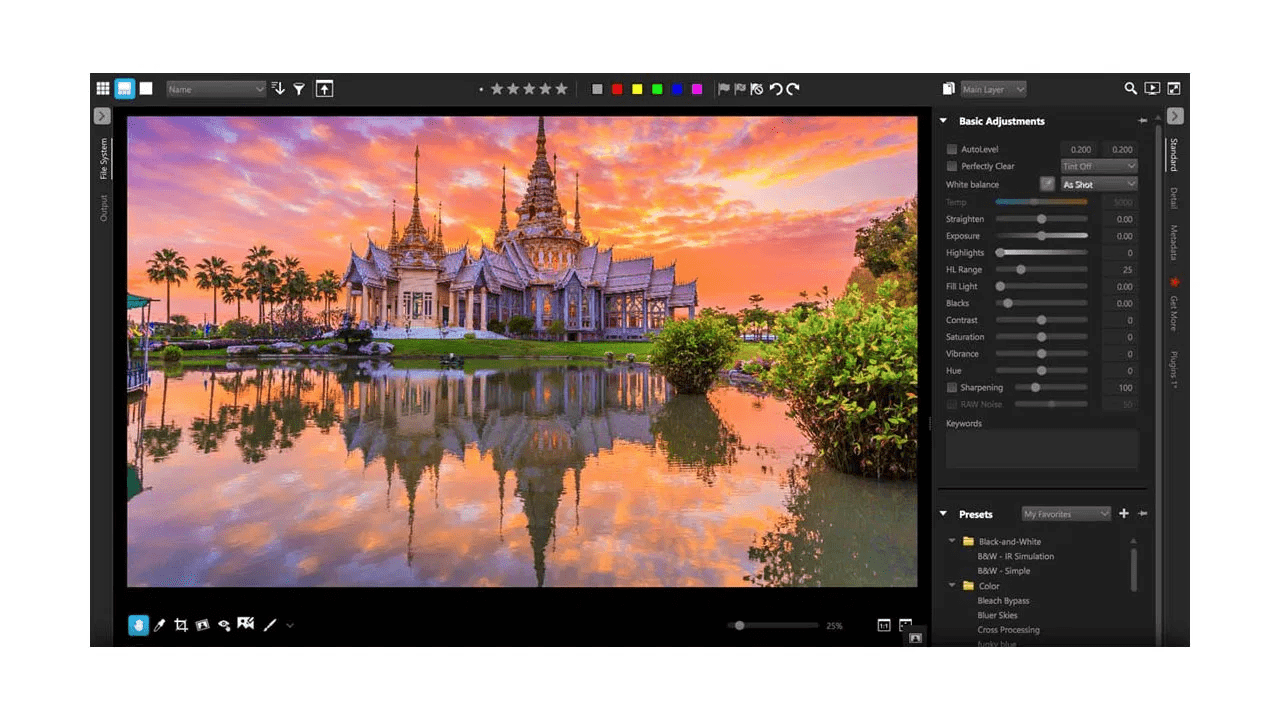Toggle the Sharpening checkbox

click(x=952, y=387)
